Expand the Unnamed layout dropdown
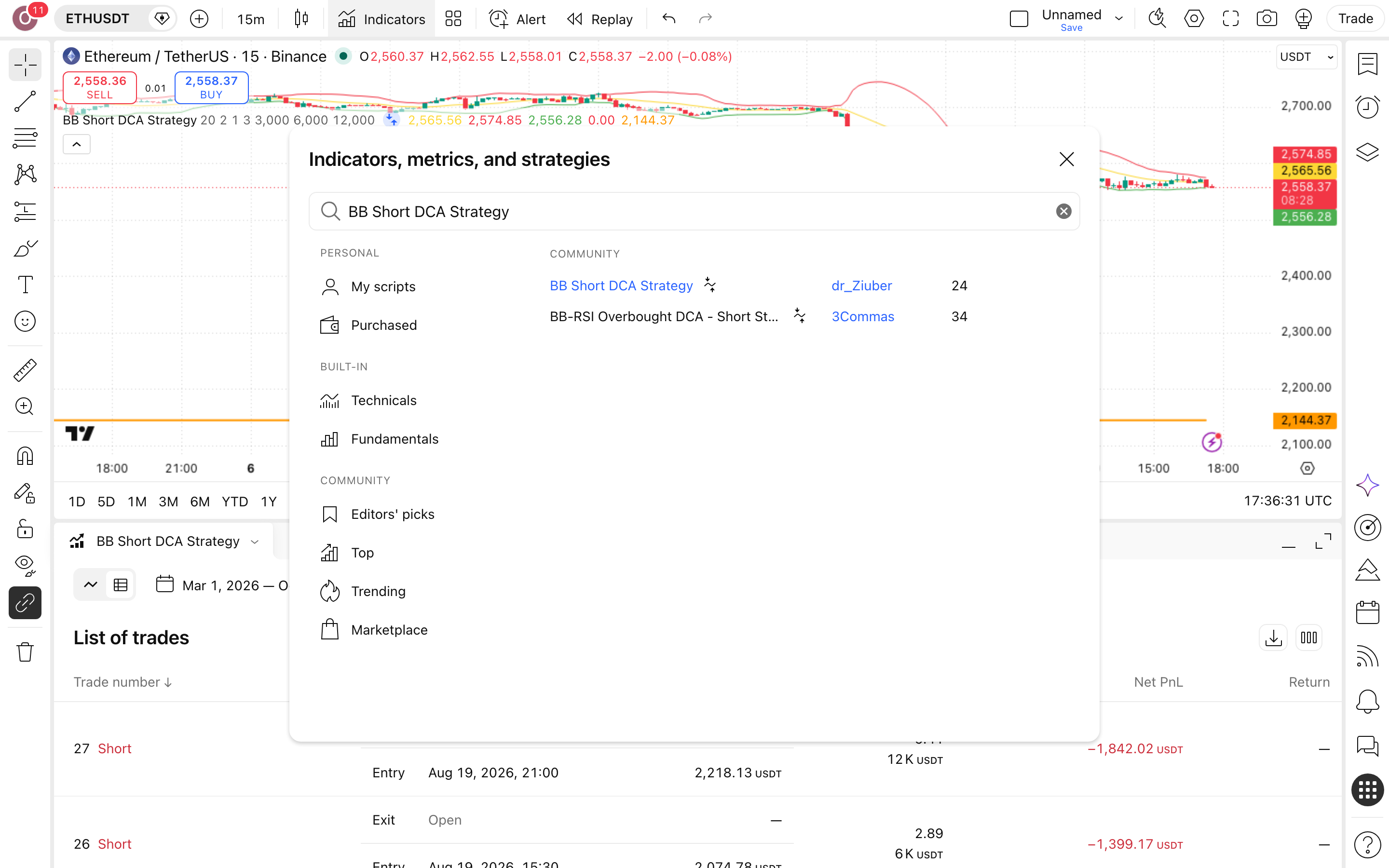Viewport: 1389px width, 868px height. (1119, 19)
